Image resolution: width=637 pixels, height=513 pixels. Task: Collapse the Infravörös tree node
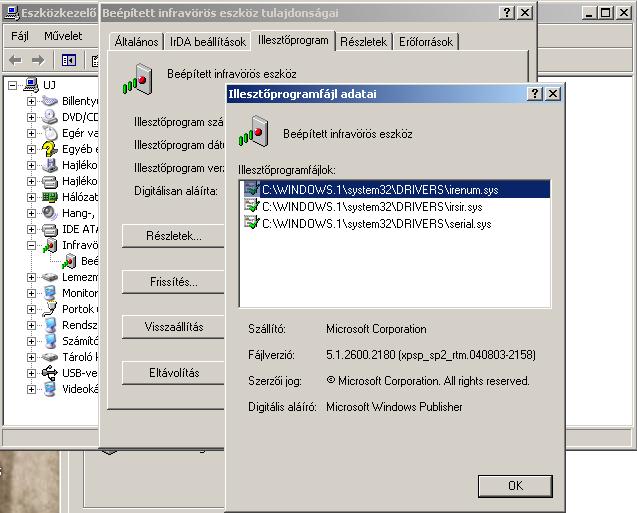(31, 245)
